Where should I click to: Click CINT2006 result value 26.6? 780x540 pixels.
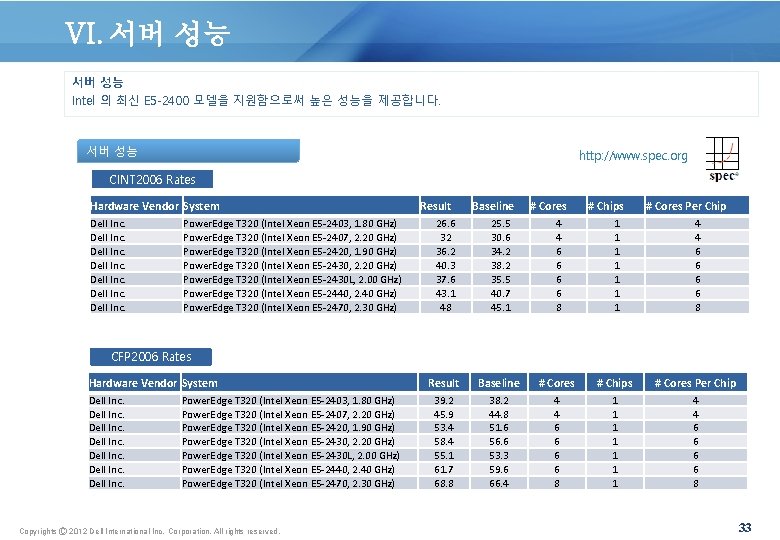pos(446,224)
